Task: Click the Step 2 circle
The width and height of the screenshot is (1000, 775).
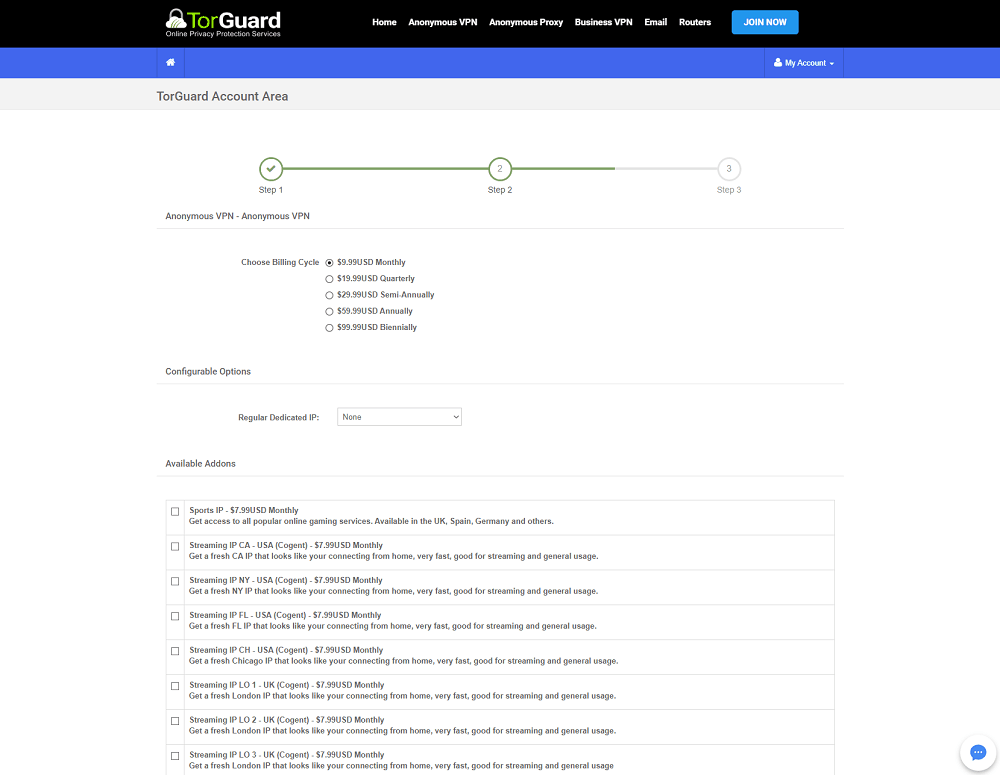Action: coord(500,169)
